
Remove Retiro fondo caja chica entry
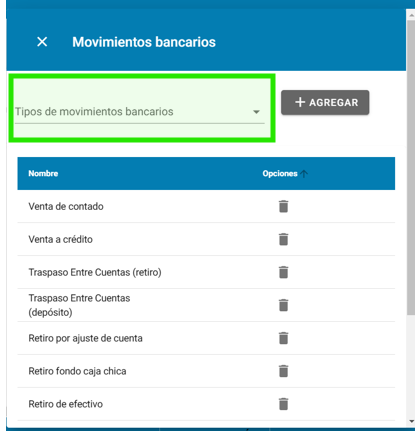(x=283, y=371)
